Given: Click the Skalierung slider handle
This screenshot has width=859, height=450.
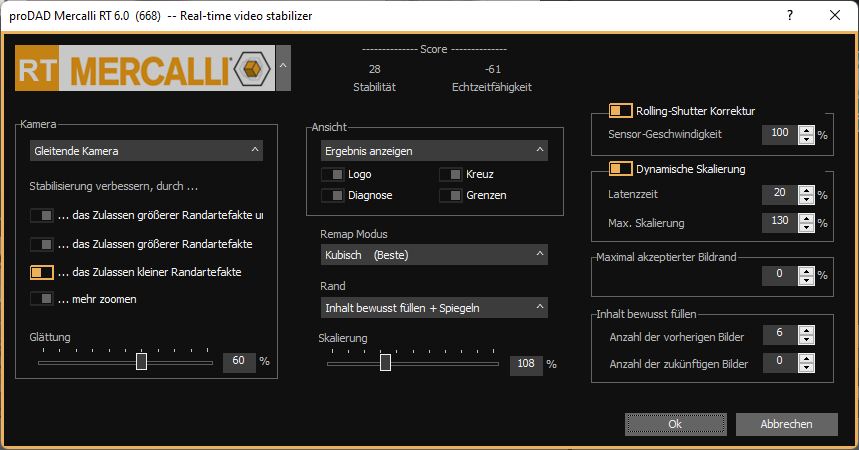Looking at the screenshot, I should click(385, 362).
